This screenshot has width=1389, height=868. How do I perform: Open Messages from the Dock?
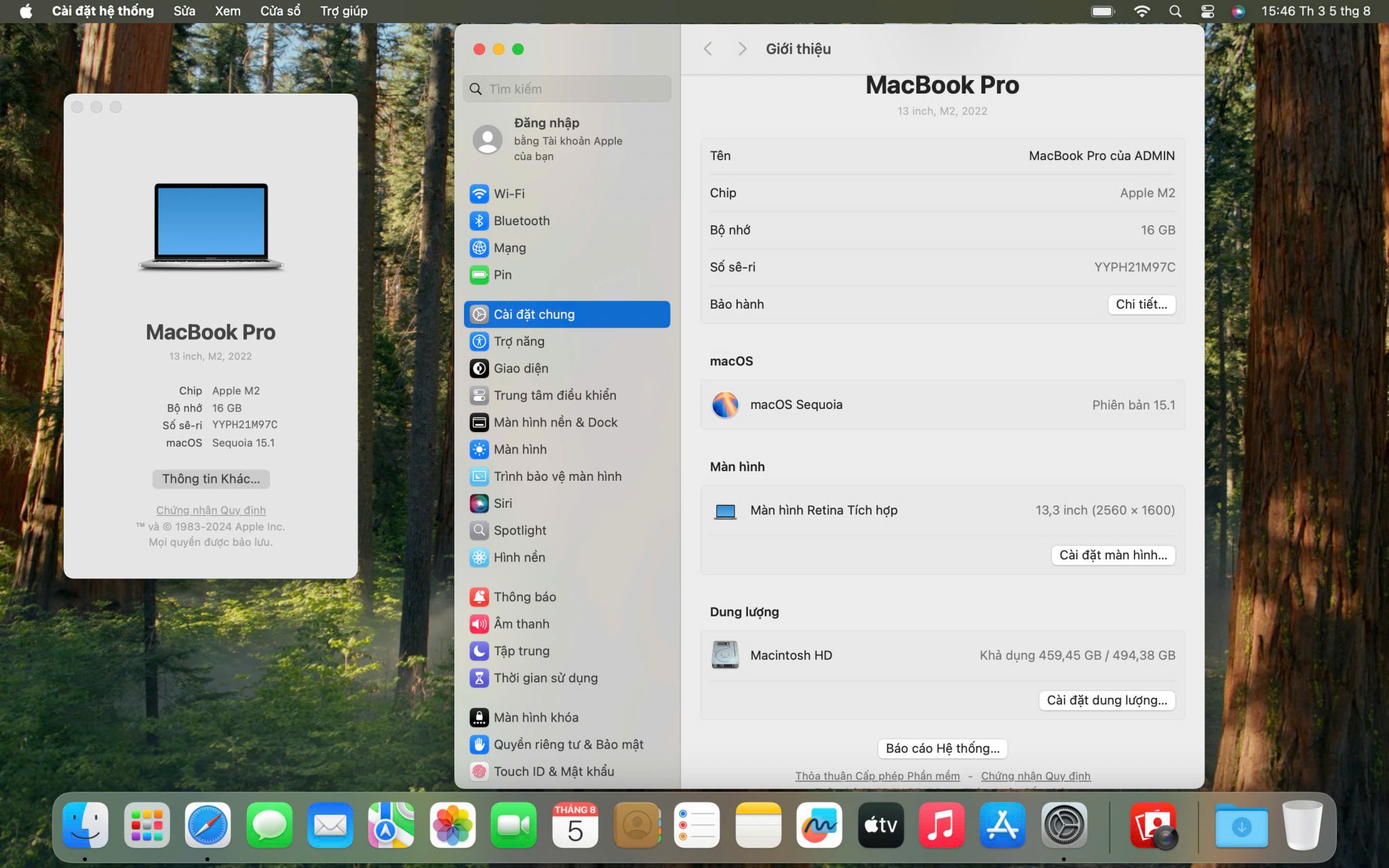click(x=269, y=825)
